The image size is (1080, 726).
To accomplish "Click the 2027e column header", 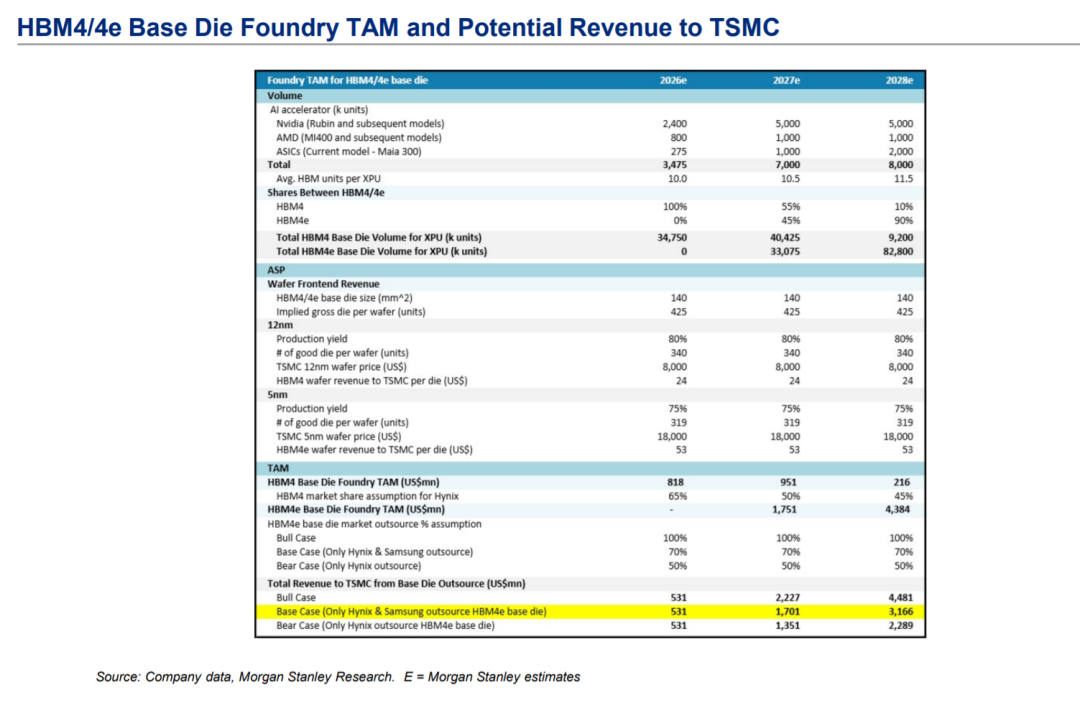I will [786, 81].
